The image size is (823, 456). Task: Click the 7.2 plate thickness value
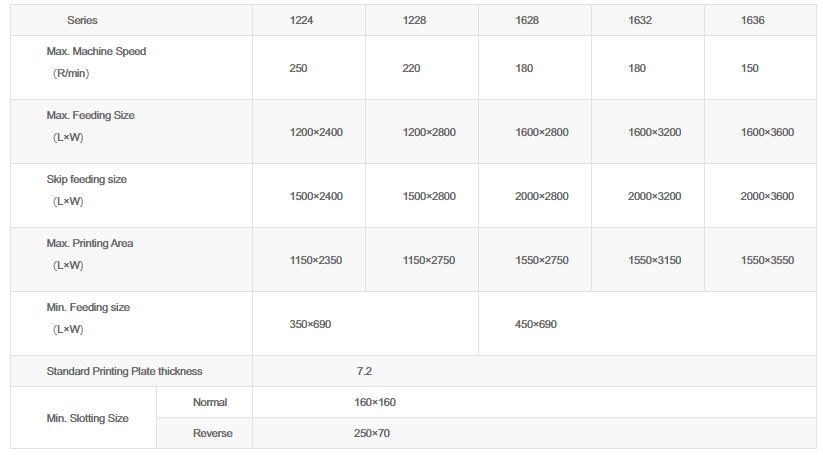click(x=364, y=371)
